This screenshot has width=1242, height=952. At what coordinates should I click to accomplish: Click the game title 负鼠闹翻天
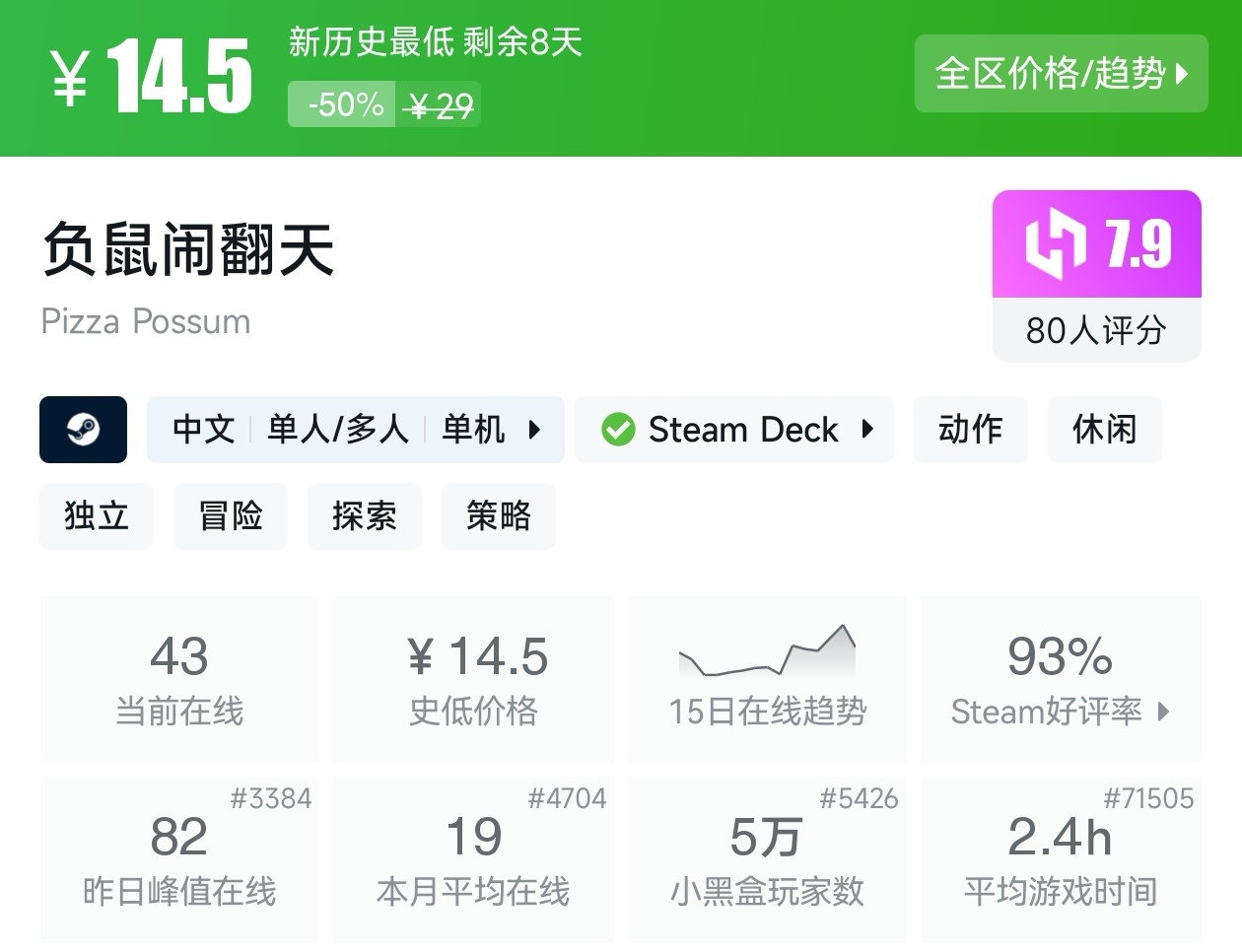click(x=188, y=248)
